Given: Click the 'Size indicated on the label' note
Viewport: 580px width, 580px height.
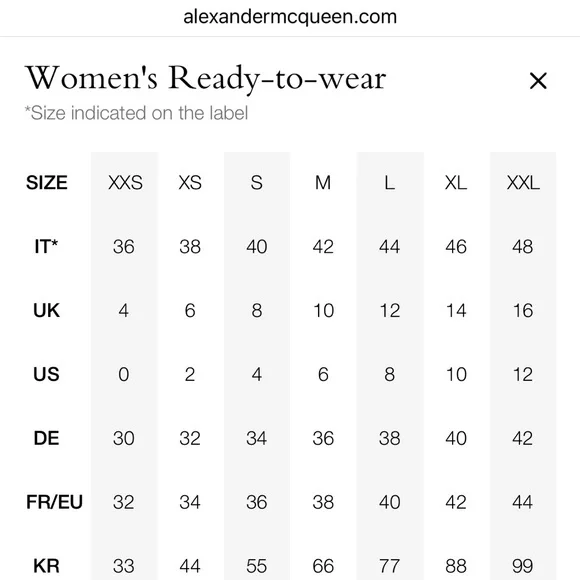Looking at the screenshot, I should coord(136,113).
